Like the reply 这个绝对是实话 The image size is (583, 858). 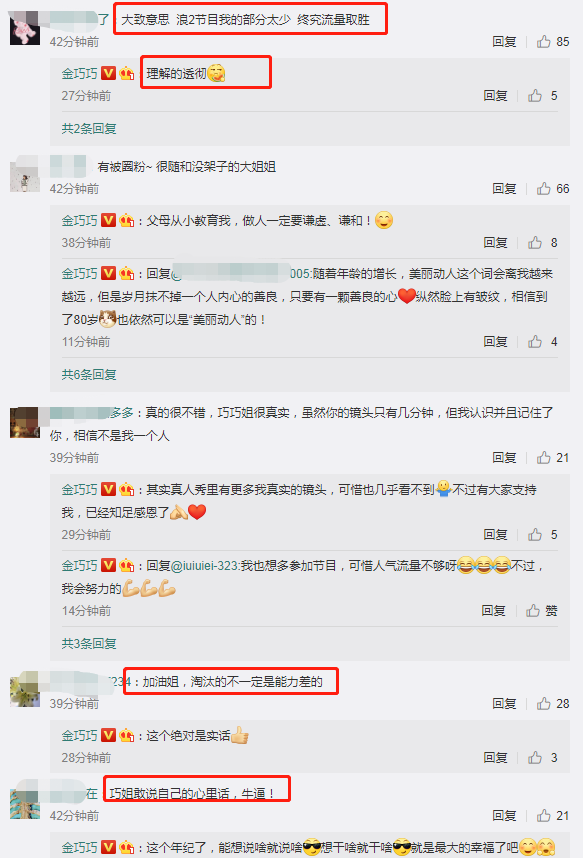coord(535,757)
